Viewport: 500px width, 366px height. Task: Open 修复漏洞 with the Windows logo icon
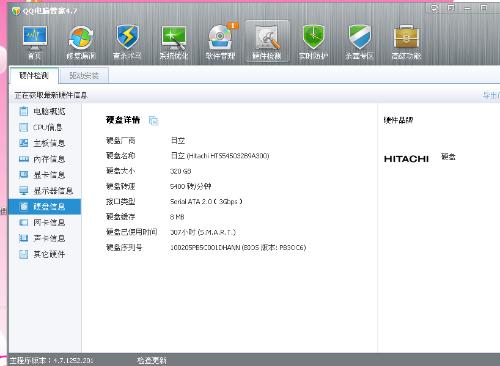coord(81,41)
